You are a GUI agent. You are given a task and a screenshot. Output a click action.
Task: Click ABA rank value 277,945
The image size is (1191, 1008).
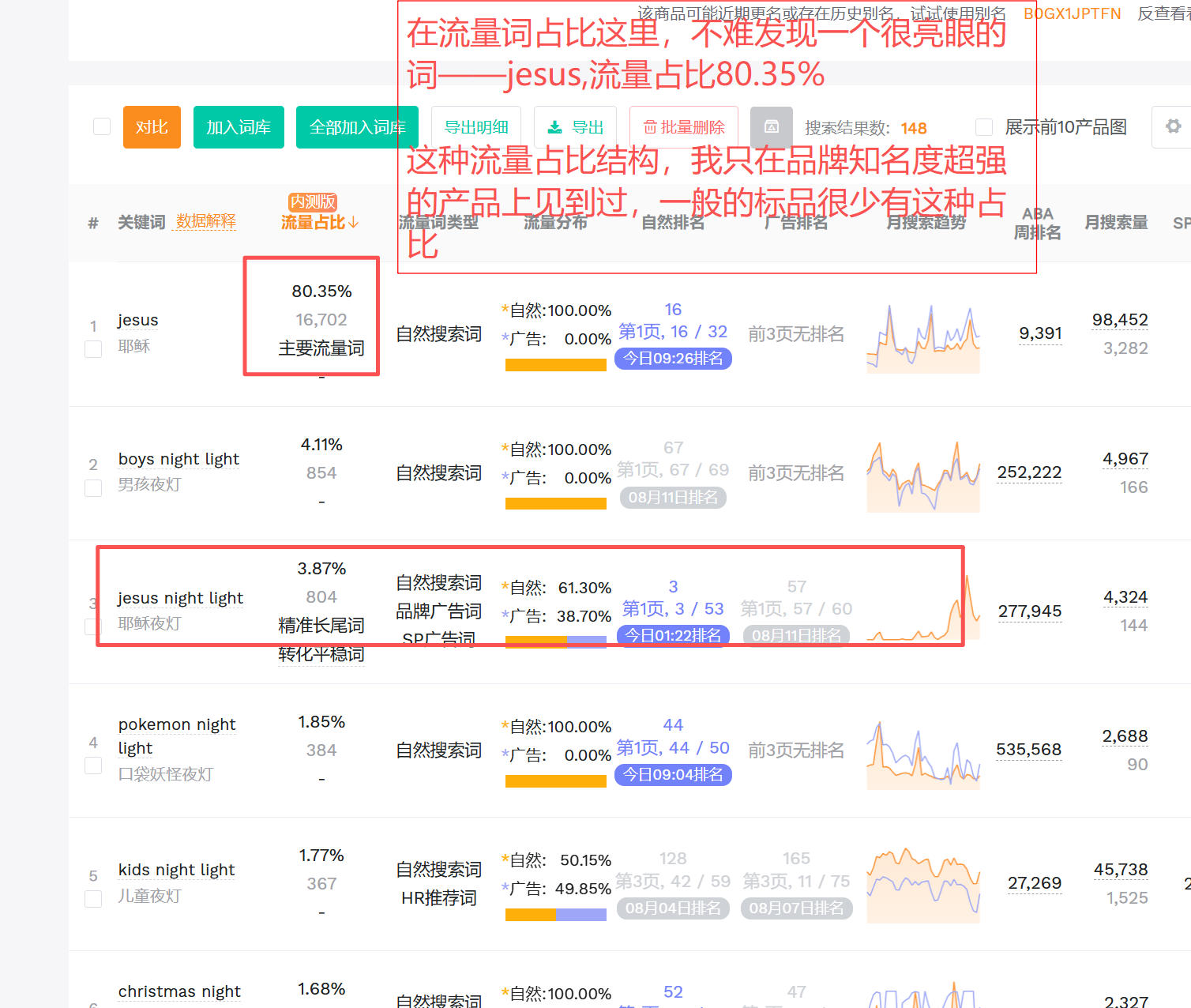pyautogui.click(x=1030, y=611)
